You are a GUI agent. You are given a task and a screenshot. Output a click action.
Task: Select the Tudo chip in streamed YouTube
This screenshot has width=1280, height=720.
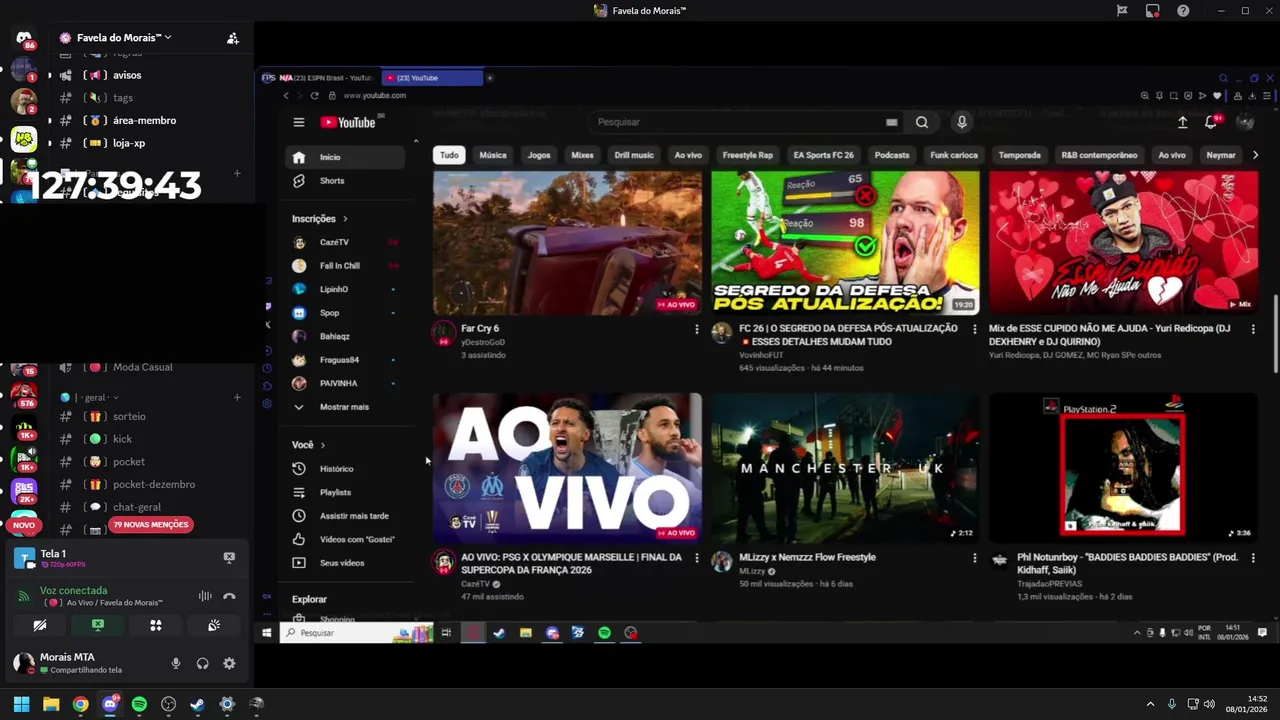tap(449, 155)
